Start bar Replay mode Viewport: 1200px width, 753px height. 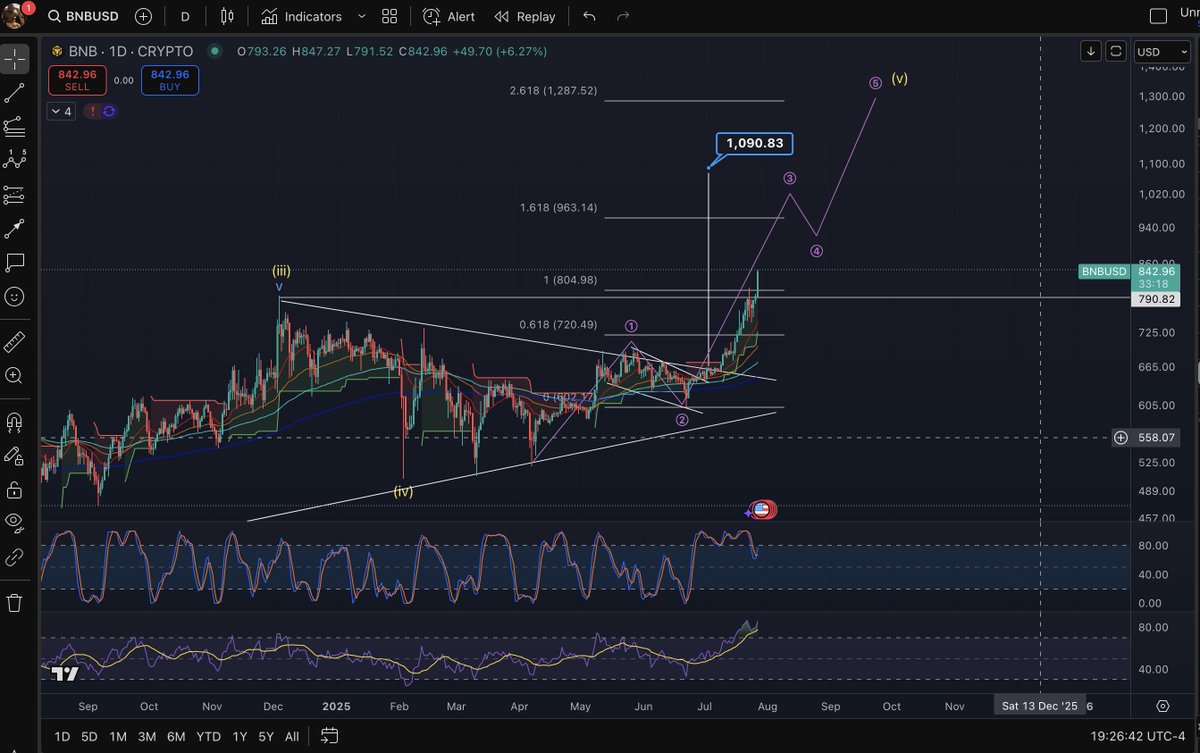525,17
